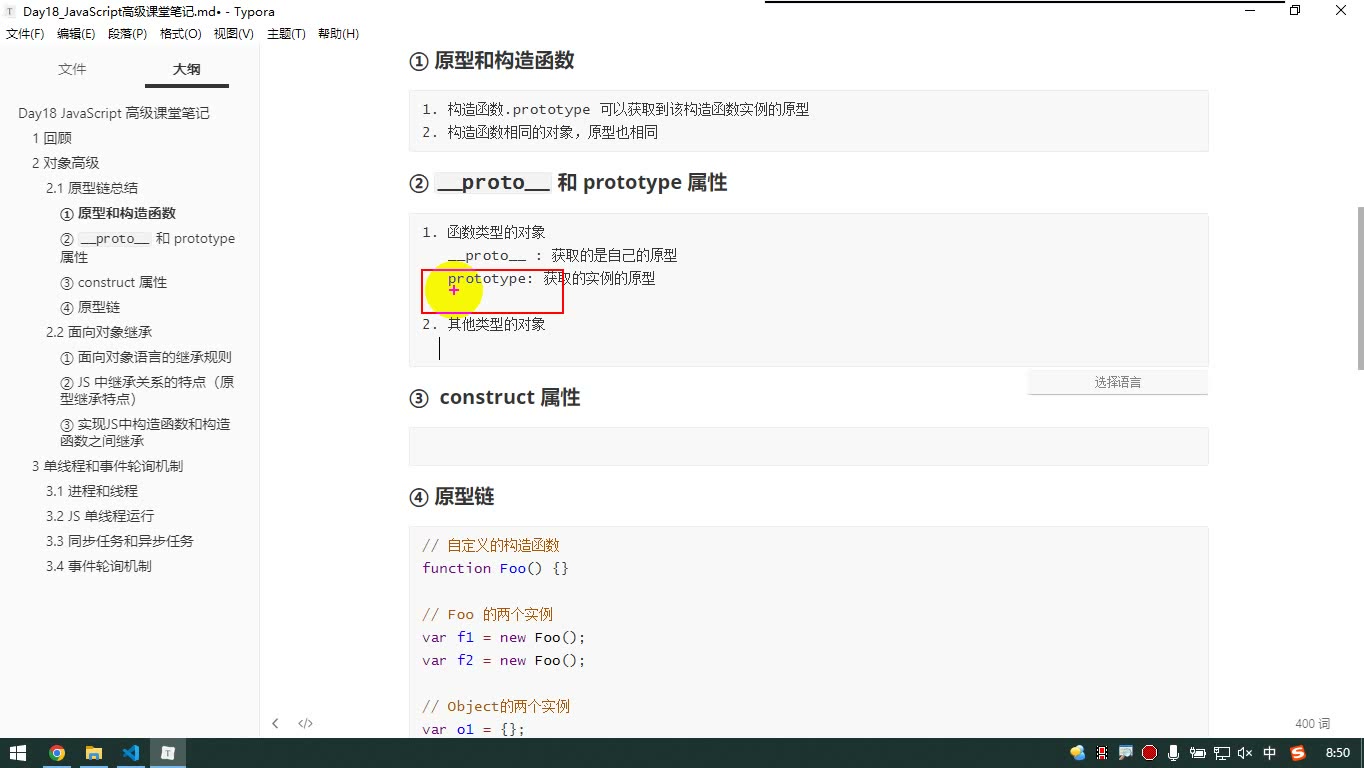The width and height of the screenshot is (1364, 768).
Task: Click heading ② __proto__ 和 prototype 属性 in editor
Action: [568, 183]
